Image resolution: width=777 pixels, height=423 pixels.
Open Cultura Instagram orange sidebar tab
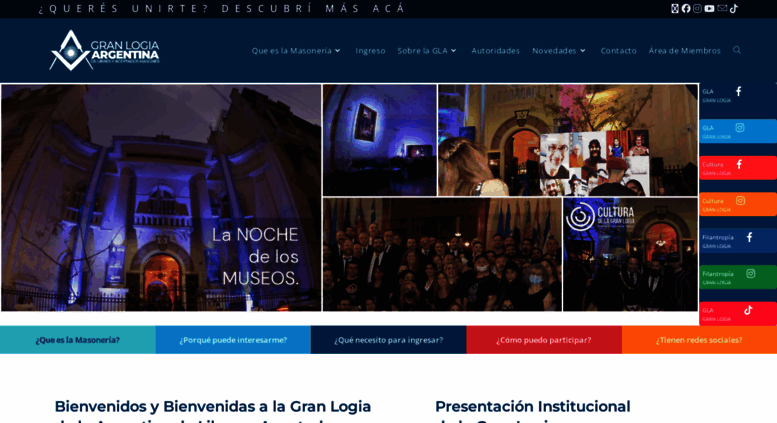point(738,204)
